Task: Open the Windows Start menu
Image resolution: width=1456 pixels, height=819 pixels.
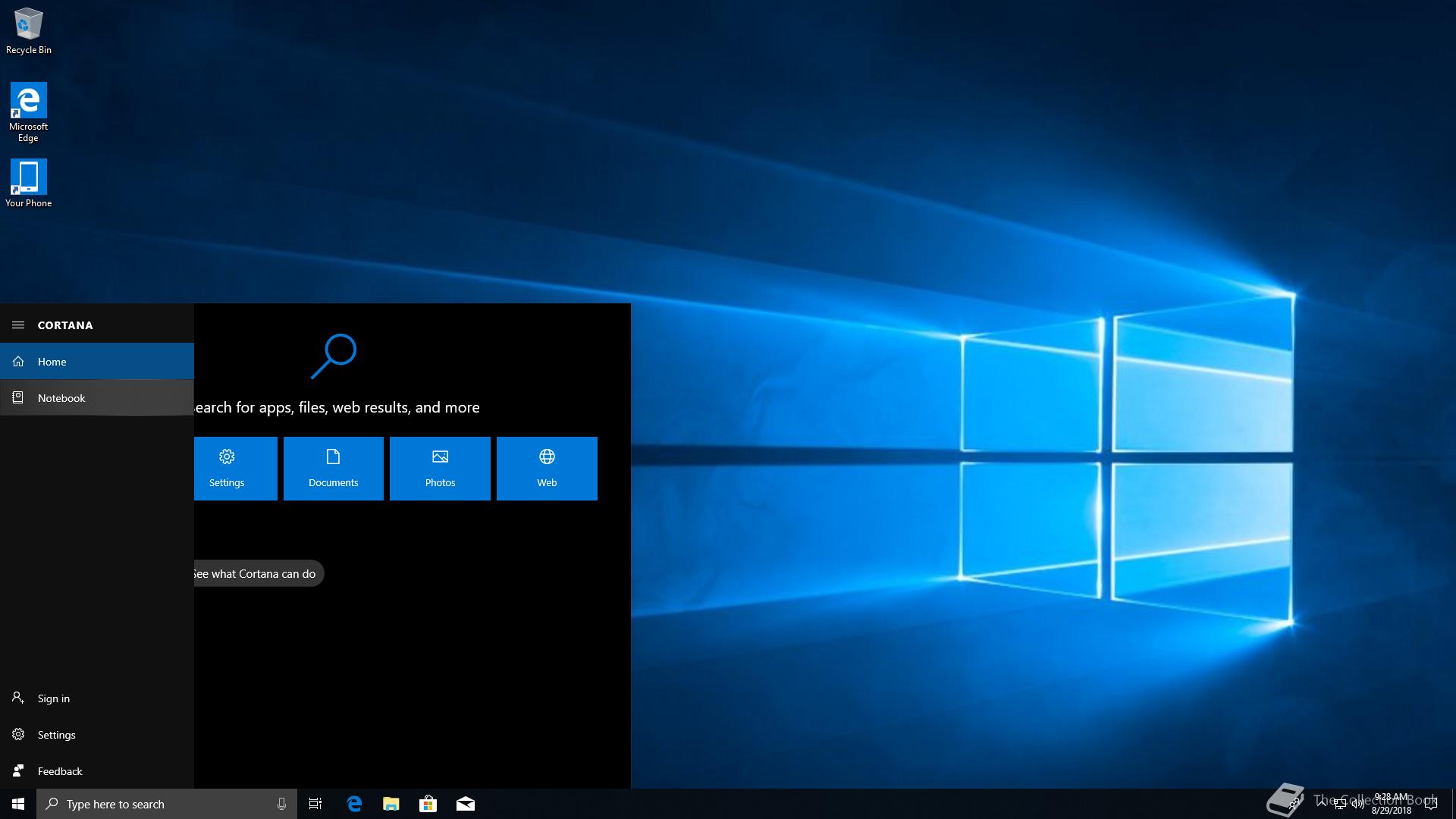Action: [x=18, y=804]
